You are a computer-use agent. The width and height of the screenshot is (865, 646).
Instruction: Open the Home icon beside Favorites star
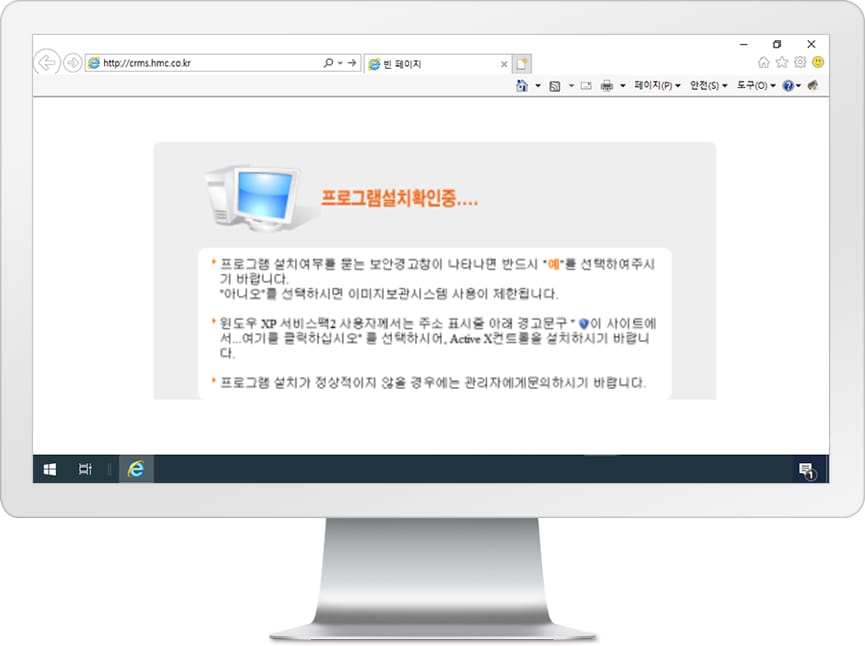(764, 62)
